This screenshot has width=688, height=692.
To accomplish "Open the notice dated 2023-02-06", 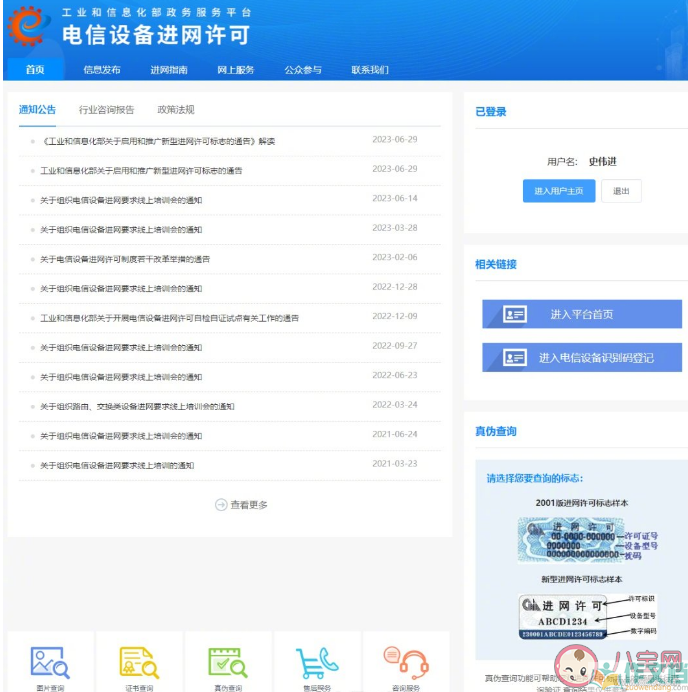I will [125, 259].
